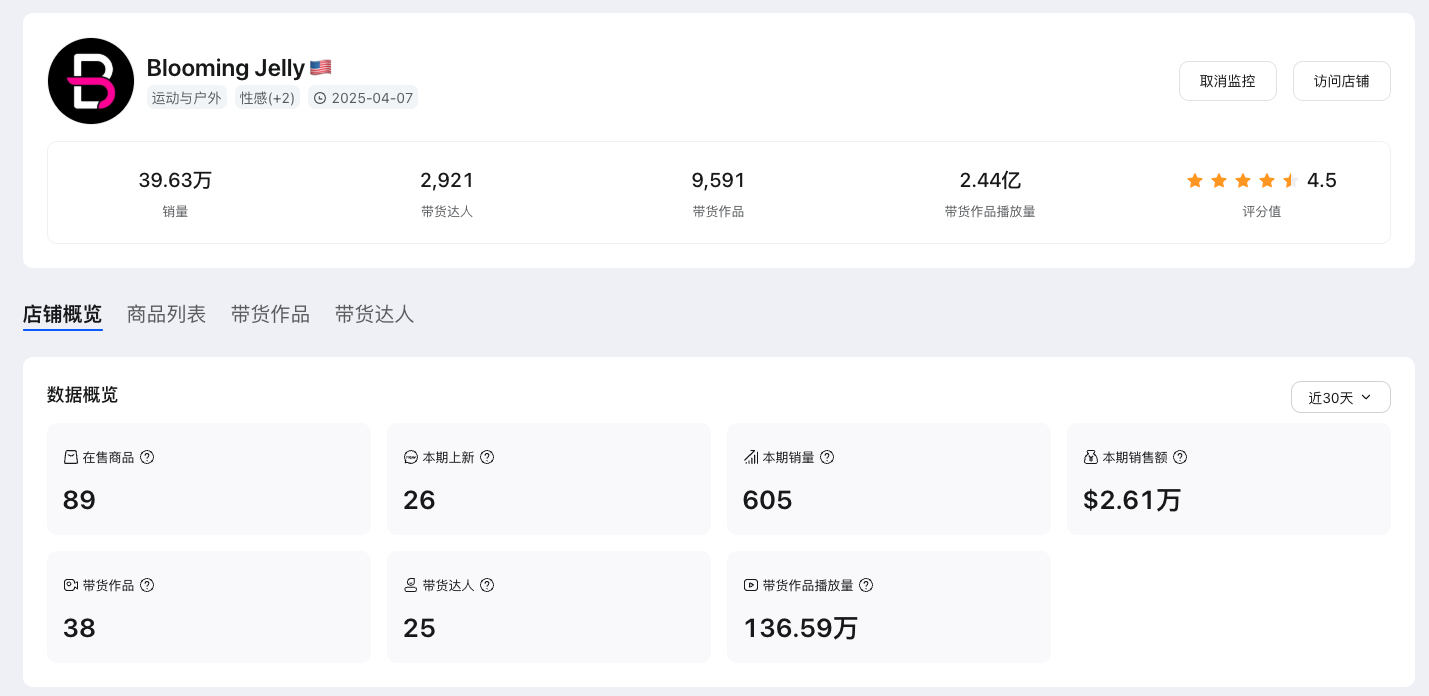Select the 店铺概览 tab
The height and width of the screenshot is (696, 1429).
click(62, 314)
